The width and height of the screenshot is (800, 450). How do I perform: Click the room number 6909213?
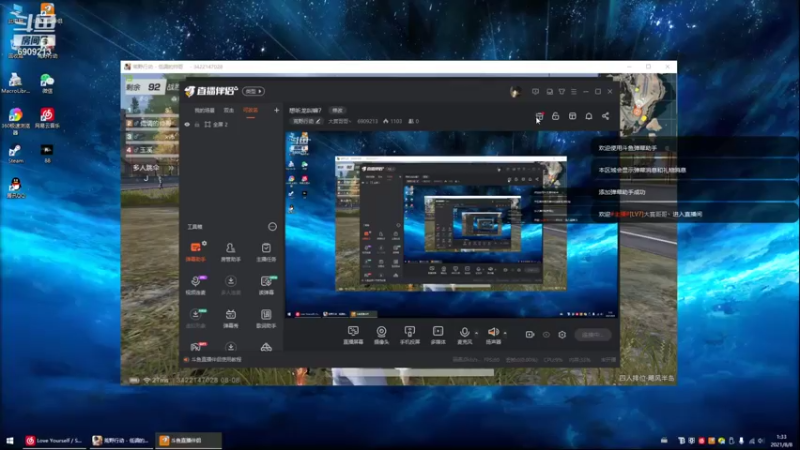(367, 121)
